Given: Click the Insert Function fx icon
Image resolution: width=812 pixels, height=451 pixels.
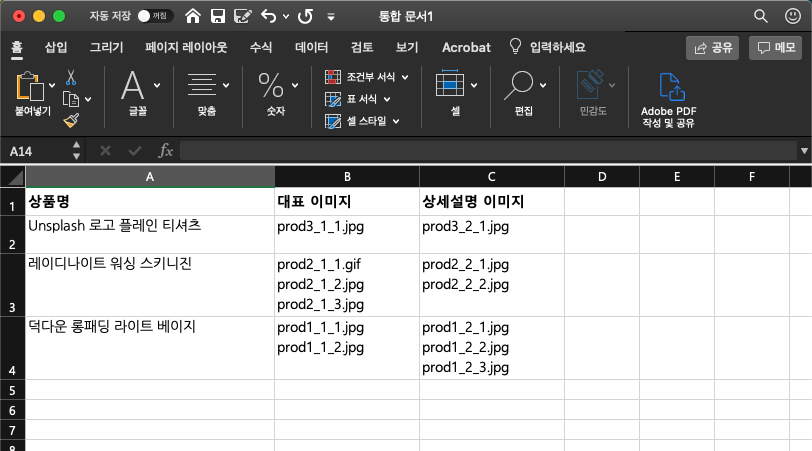Looking at the screenshot, I should (x=166, y=150).
